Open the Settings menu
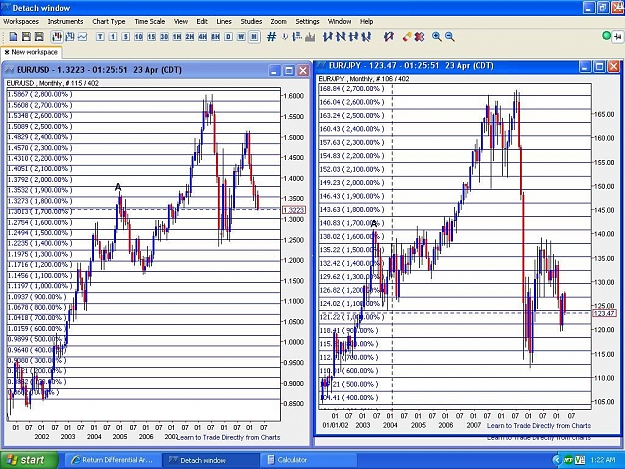The height and width of the screenshot is (469, 625). point(307,22)
